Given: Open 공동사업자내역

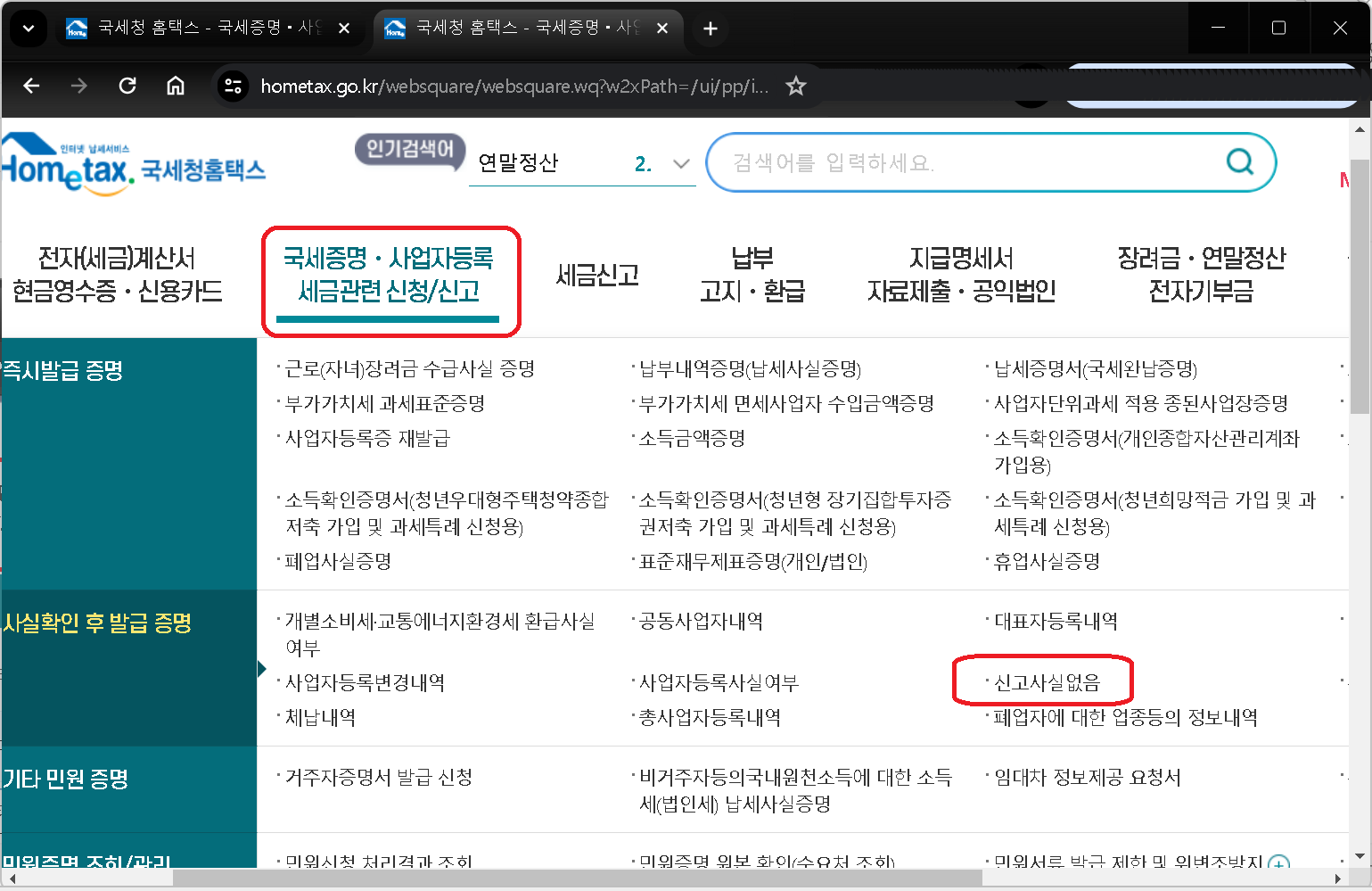Looking at the screenshot, I should 701,622.
